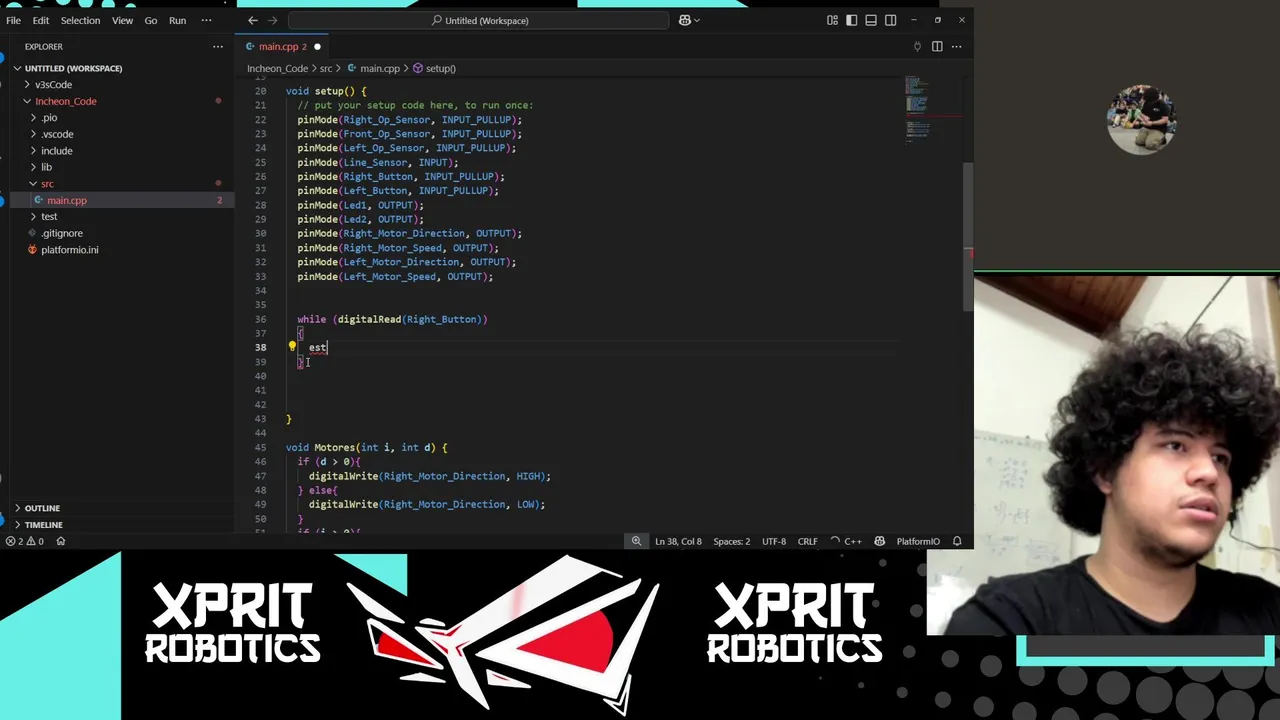The width and height of the screenshot is (1280, 720).
Task: Open the Run menu
Action: 177,20
